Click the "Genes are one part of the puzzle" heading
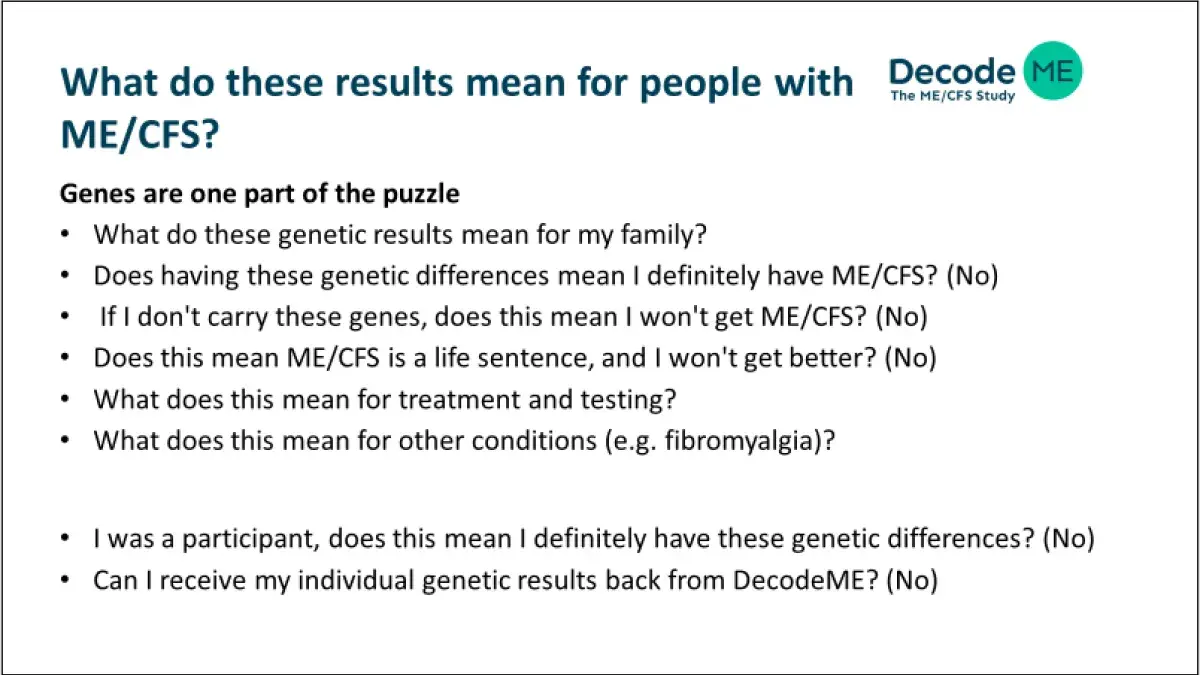 point(260,193)
